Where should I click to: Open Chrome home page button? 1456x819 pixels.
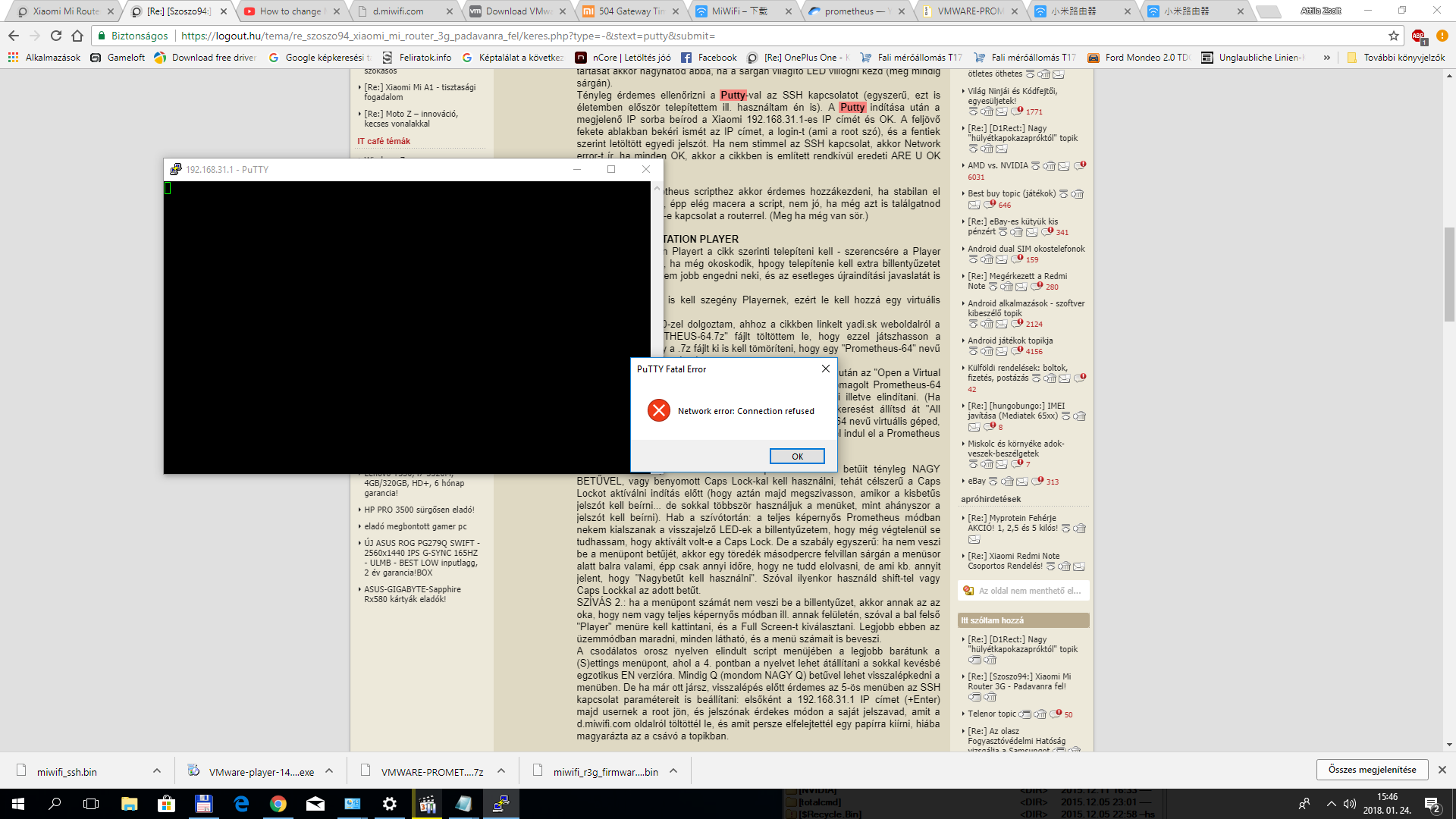click(77, 36)
